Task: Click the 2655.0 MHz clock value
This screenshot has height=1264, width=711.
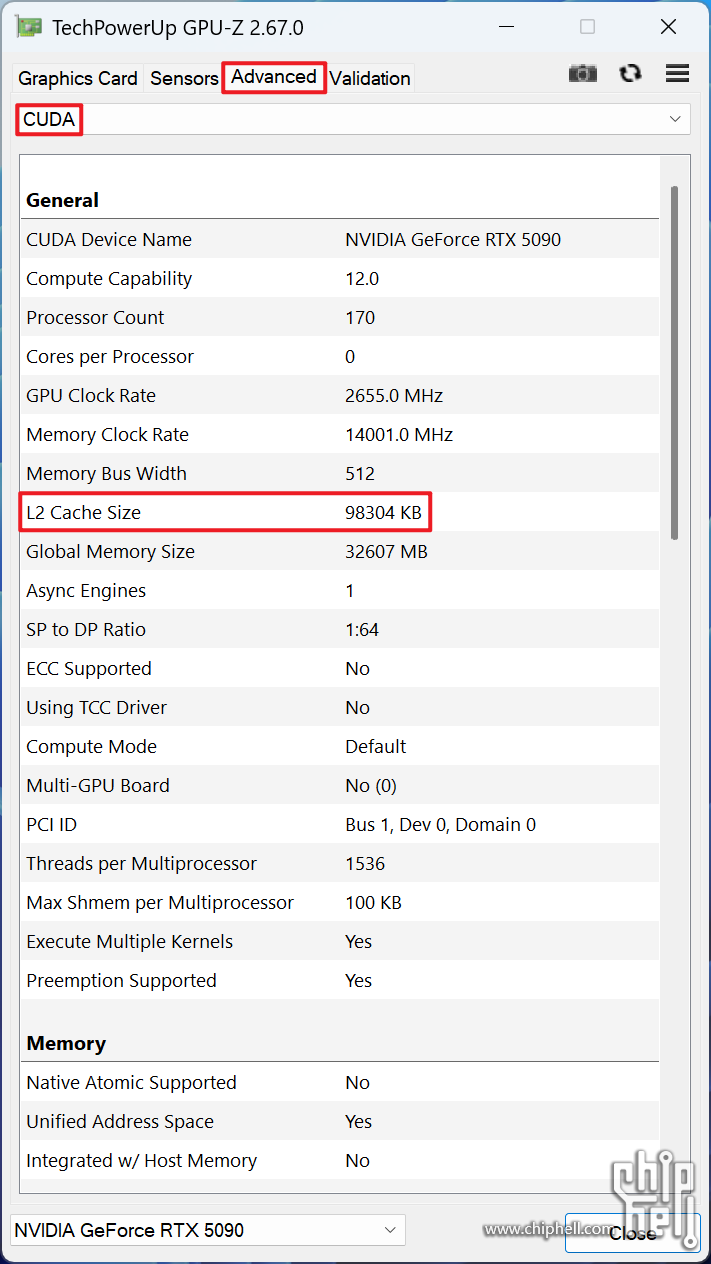Action: 394,396
